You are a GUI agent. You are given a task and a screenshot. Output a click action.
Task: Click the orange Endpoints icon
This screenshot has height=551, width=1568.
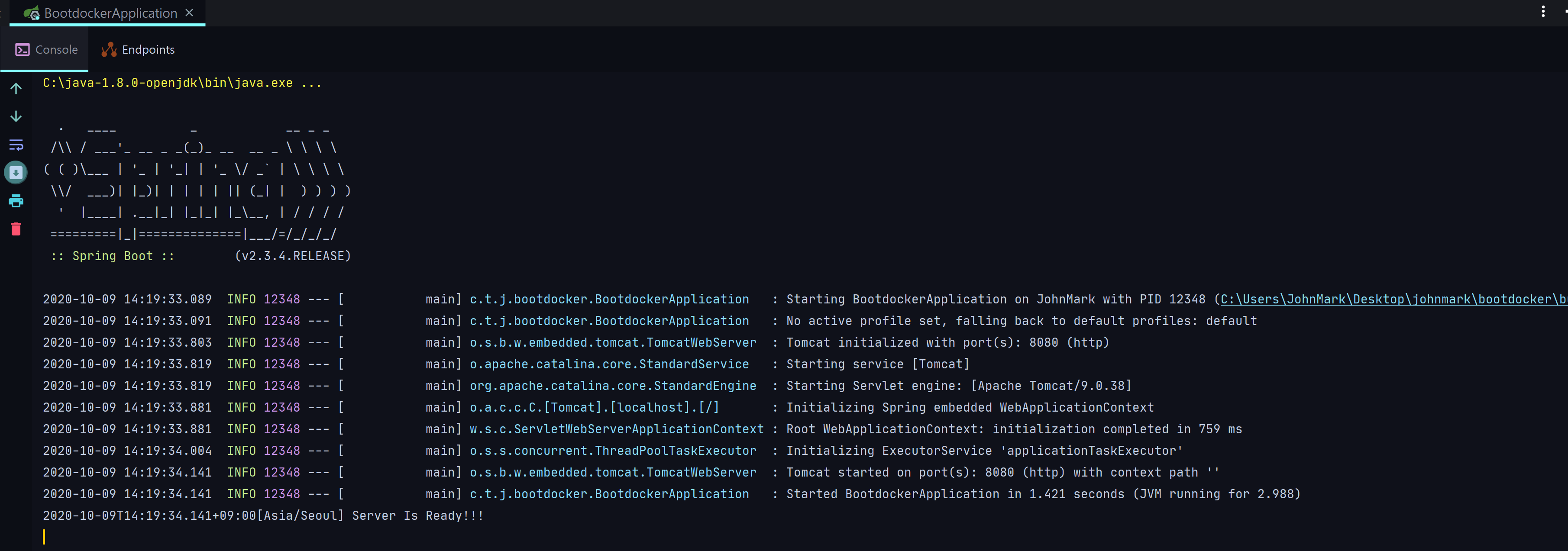pos(109,50)
